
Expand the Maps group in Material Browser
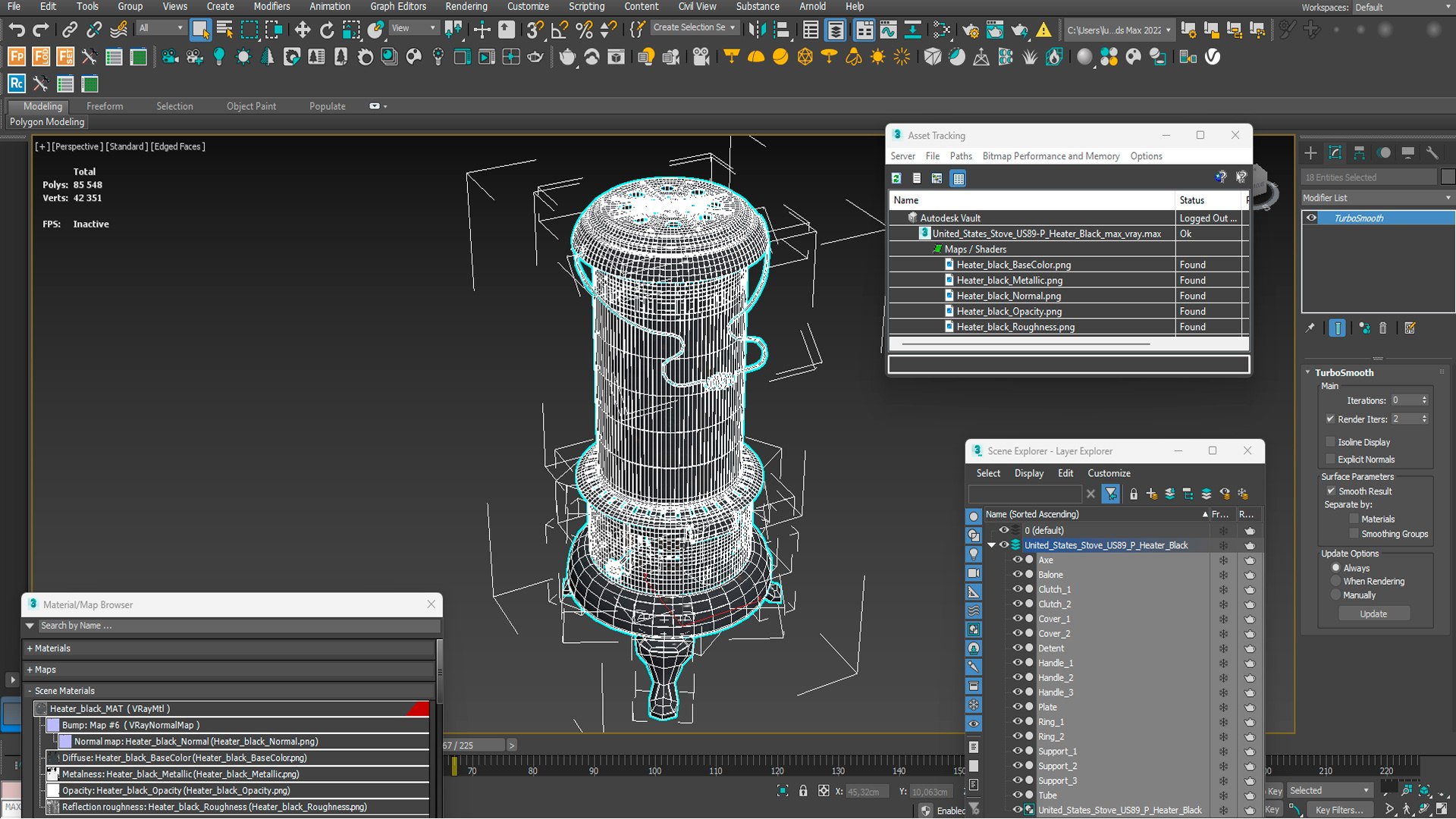click(x=30, y=670)
